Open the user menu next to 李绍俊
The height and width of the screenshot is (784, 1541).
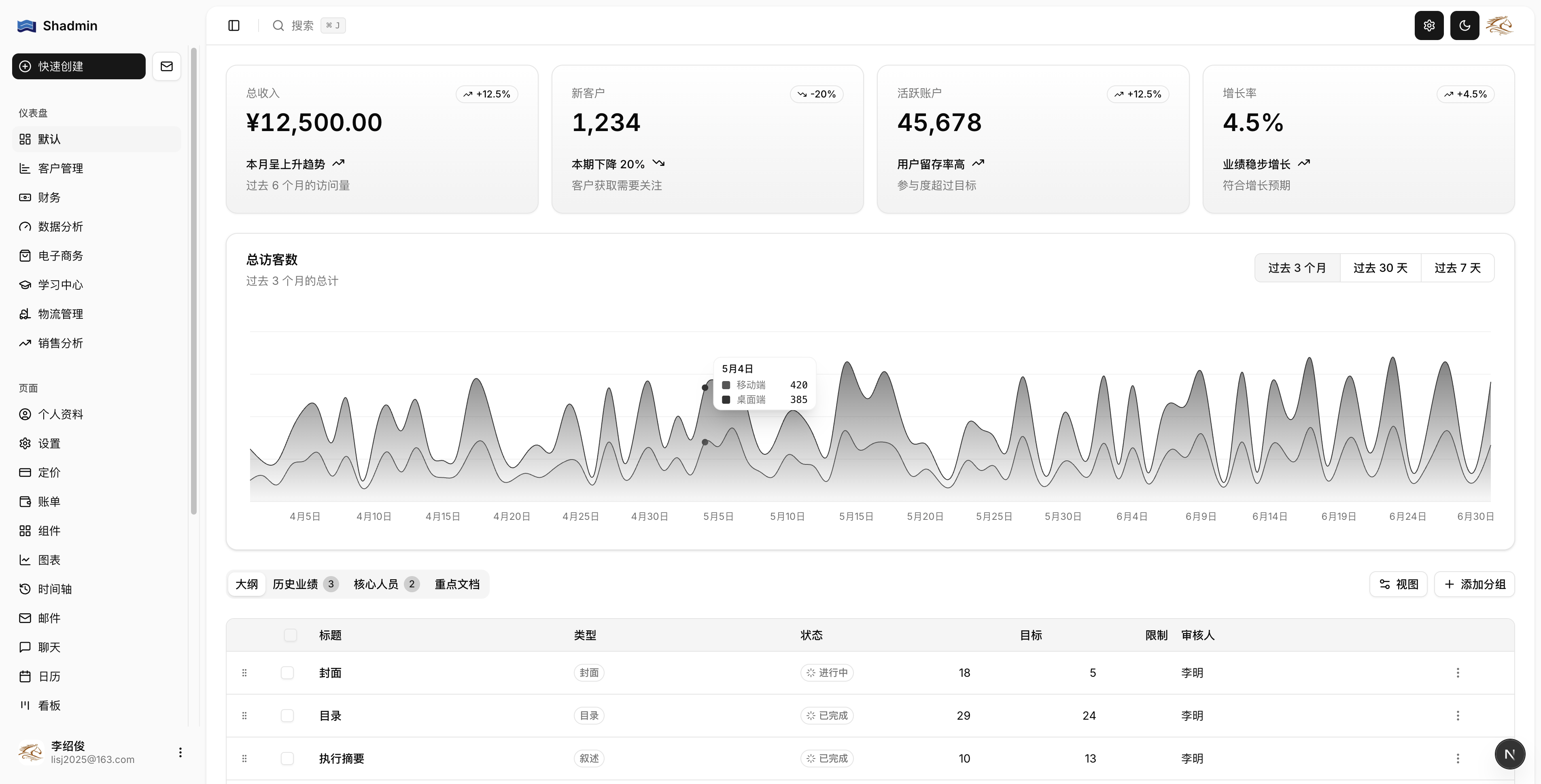coord(180,752)
